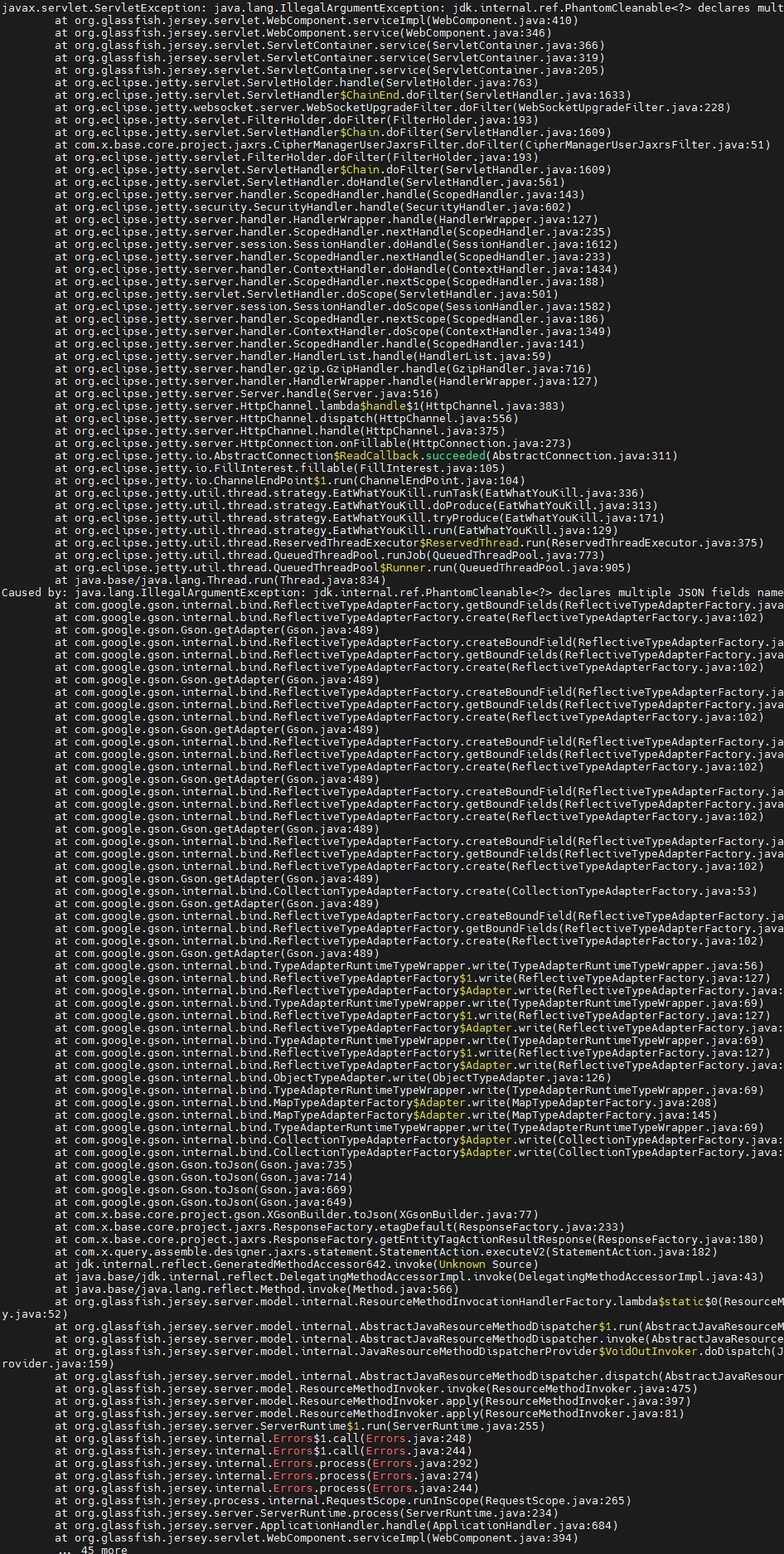
Task: Click the ServletContainer.java:366 frame line
Action: [x=330, y=45]
